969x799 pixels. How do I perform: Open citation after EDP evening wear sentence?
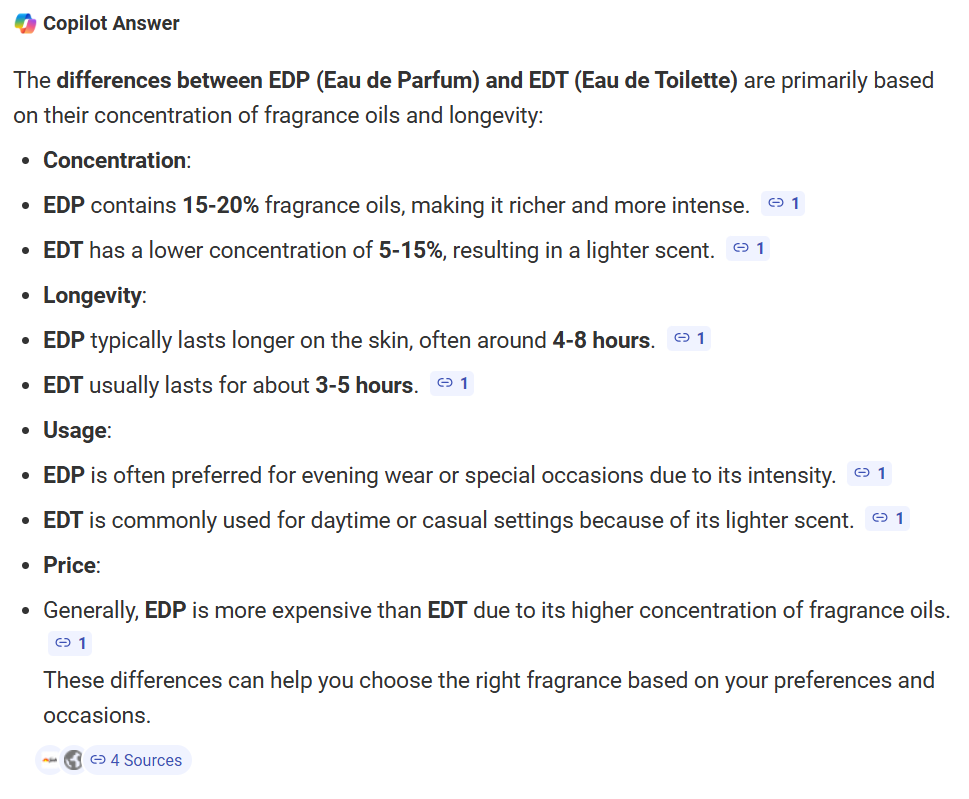point(870,474)
